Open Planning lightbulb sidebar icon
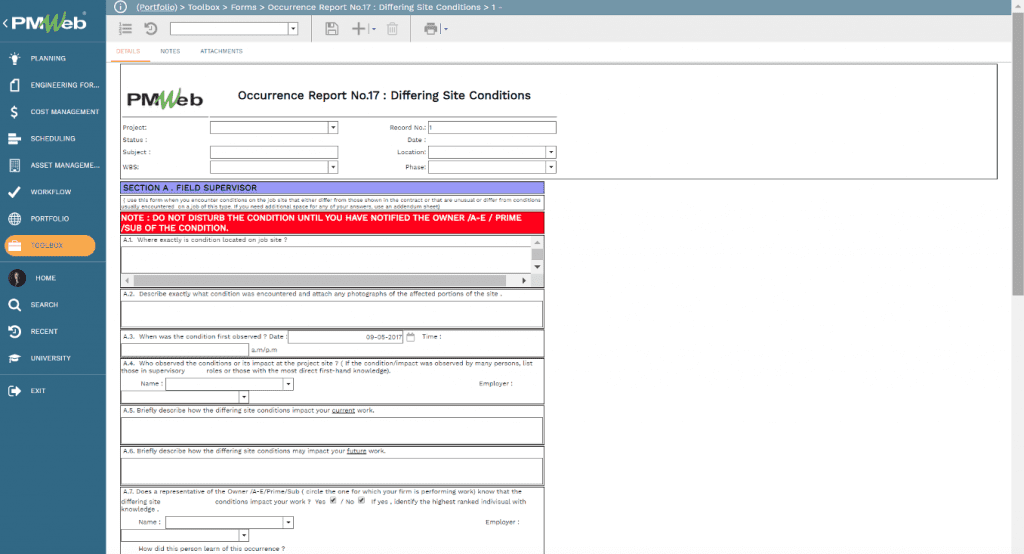1024x554 pixels. [14, 58]
